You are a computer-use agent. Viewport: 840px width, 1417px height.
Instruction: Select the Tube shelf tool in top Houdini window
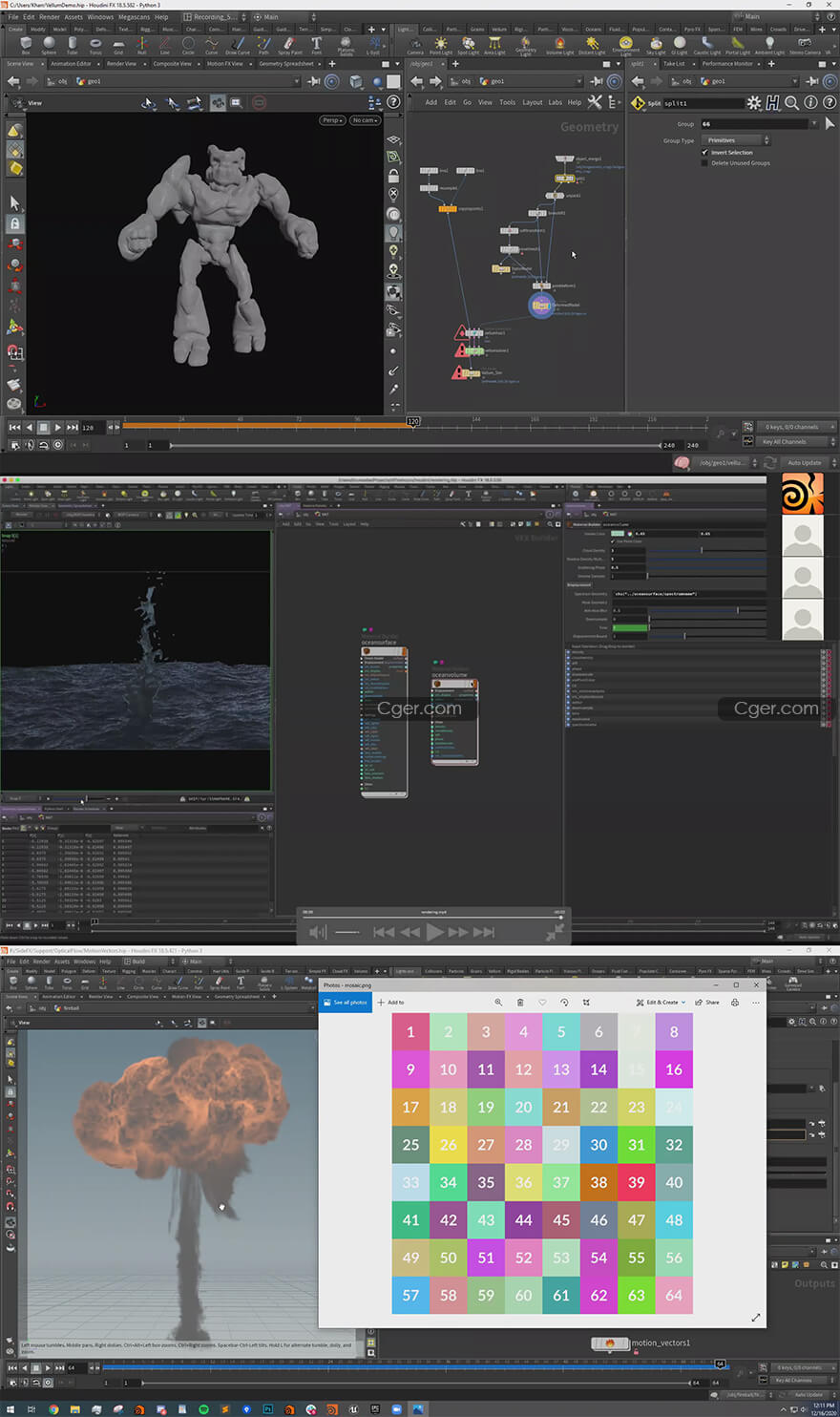pyautogui.click(x=73, y=45)
